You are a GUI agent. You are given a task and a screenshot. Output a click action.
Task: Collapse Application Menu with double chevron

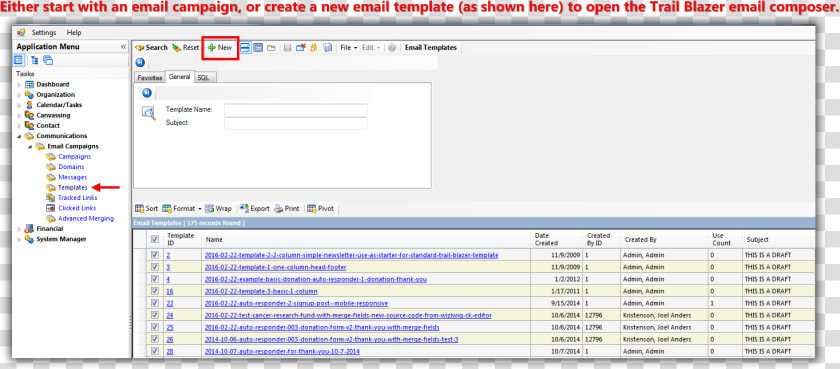pyautogui.click(x=124, y=47)
